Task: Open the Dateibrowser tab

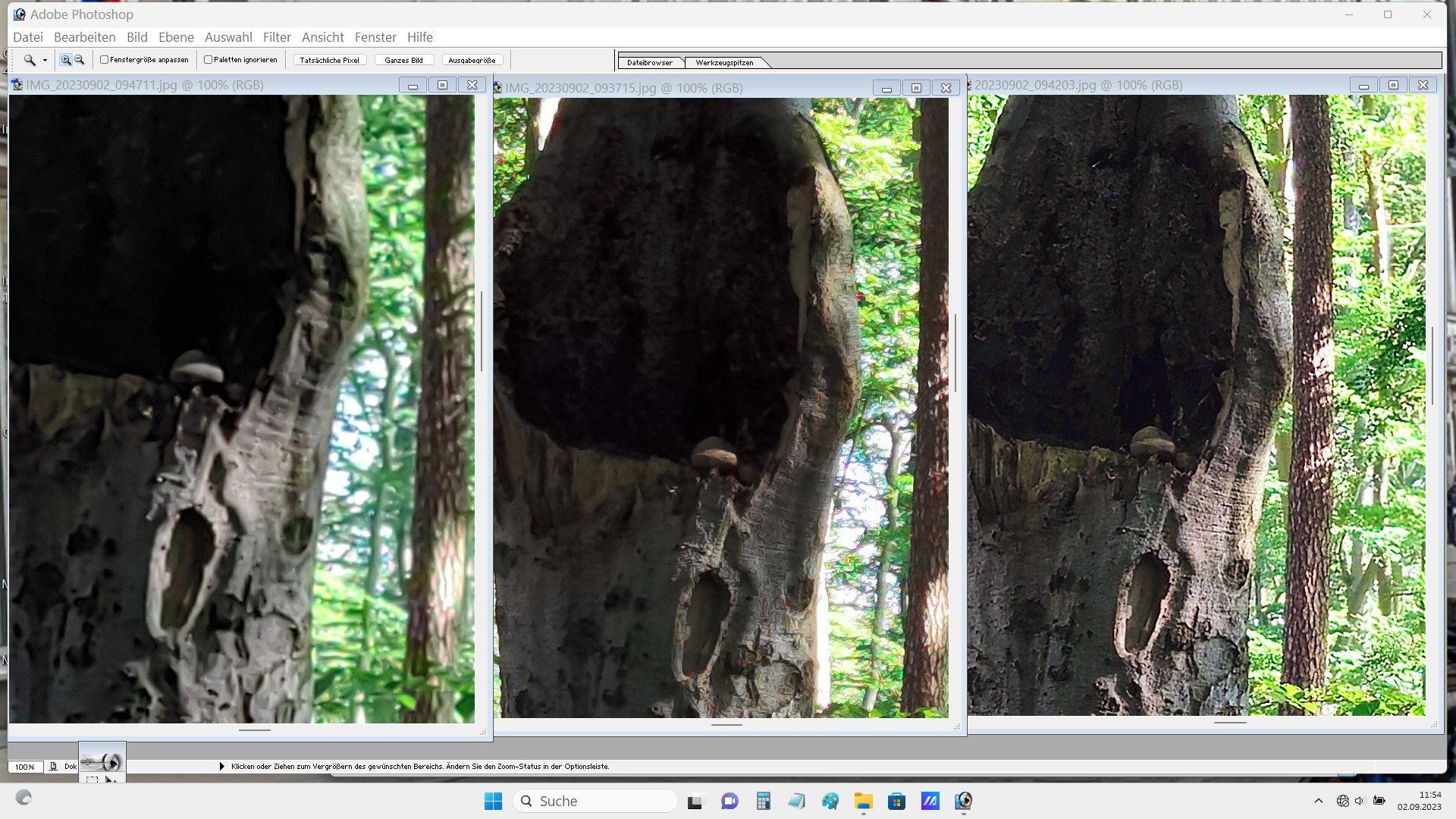Action: point(649,63)
